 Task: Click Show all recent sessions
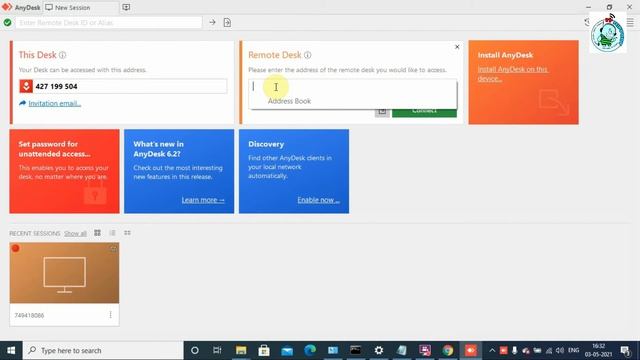point(75,233)
